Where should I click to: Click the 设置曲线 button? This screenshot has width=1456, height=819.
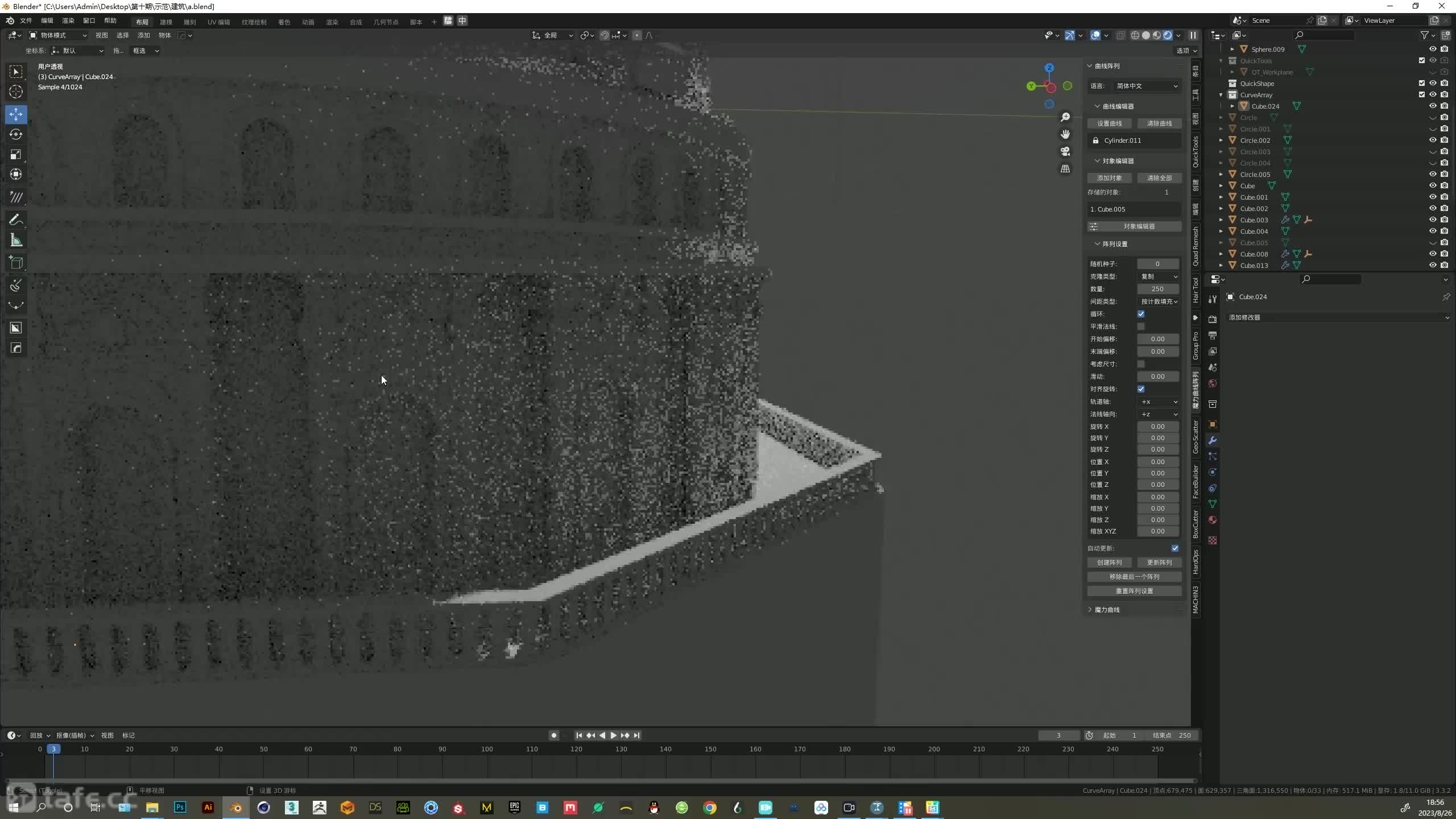tap(1109, 123)
